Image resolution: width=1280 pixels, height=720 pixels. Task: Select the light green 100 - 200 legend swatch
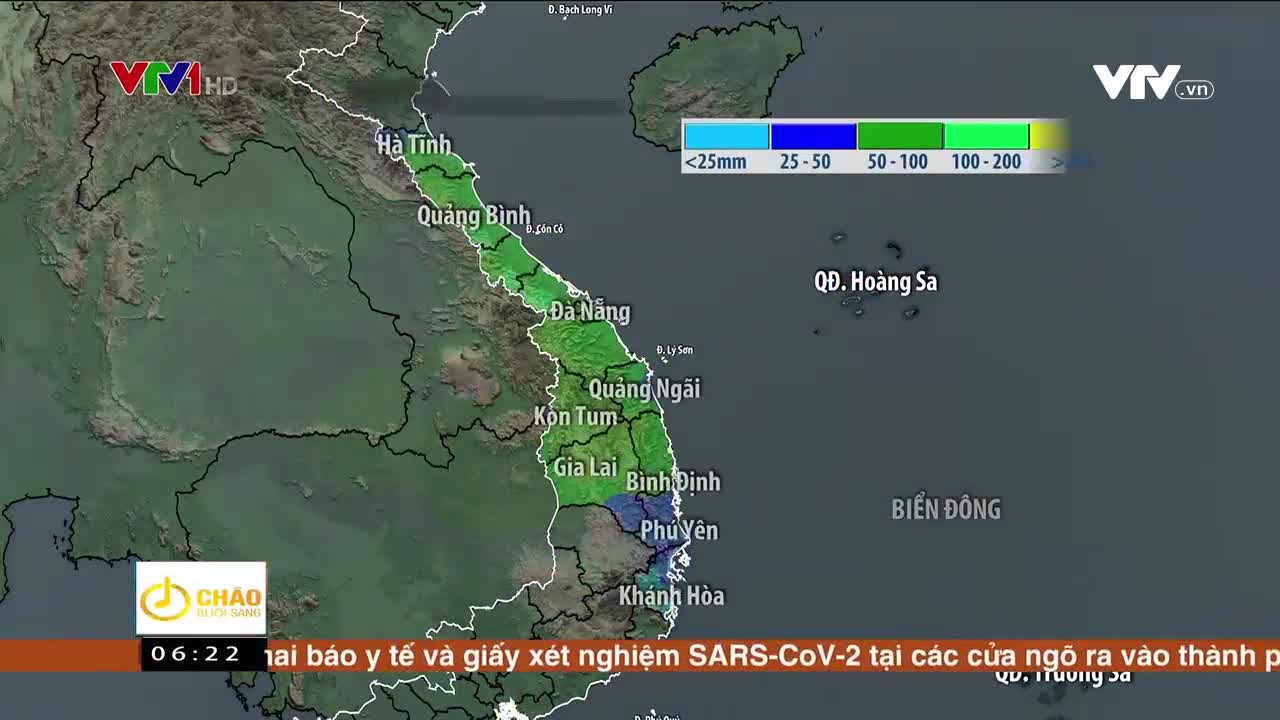pyautogui.click(x=986, y=136)
